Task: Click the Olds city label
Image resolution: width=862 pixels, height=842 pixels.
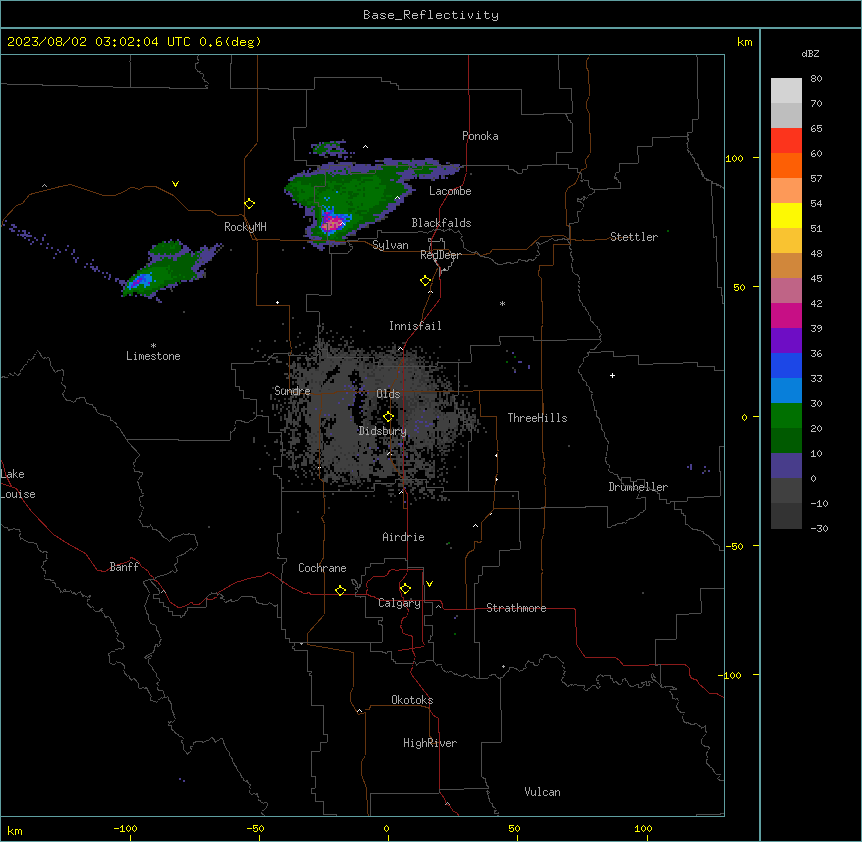Action: 388,394
